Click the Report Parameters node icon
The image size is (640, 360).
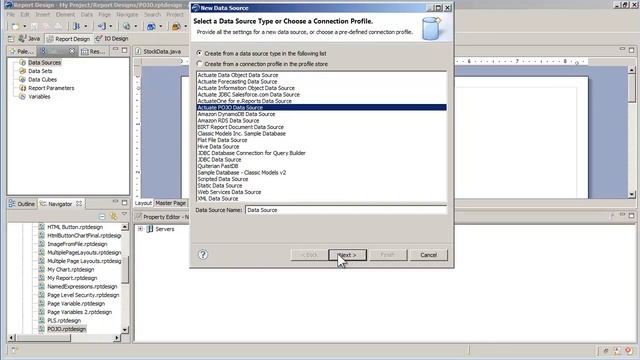pos(22,88)
